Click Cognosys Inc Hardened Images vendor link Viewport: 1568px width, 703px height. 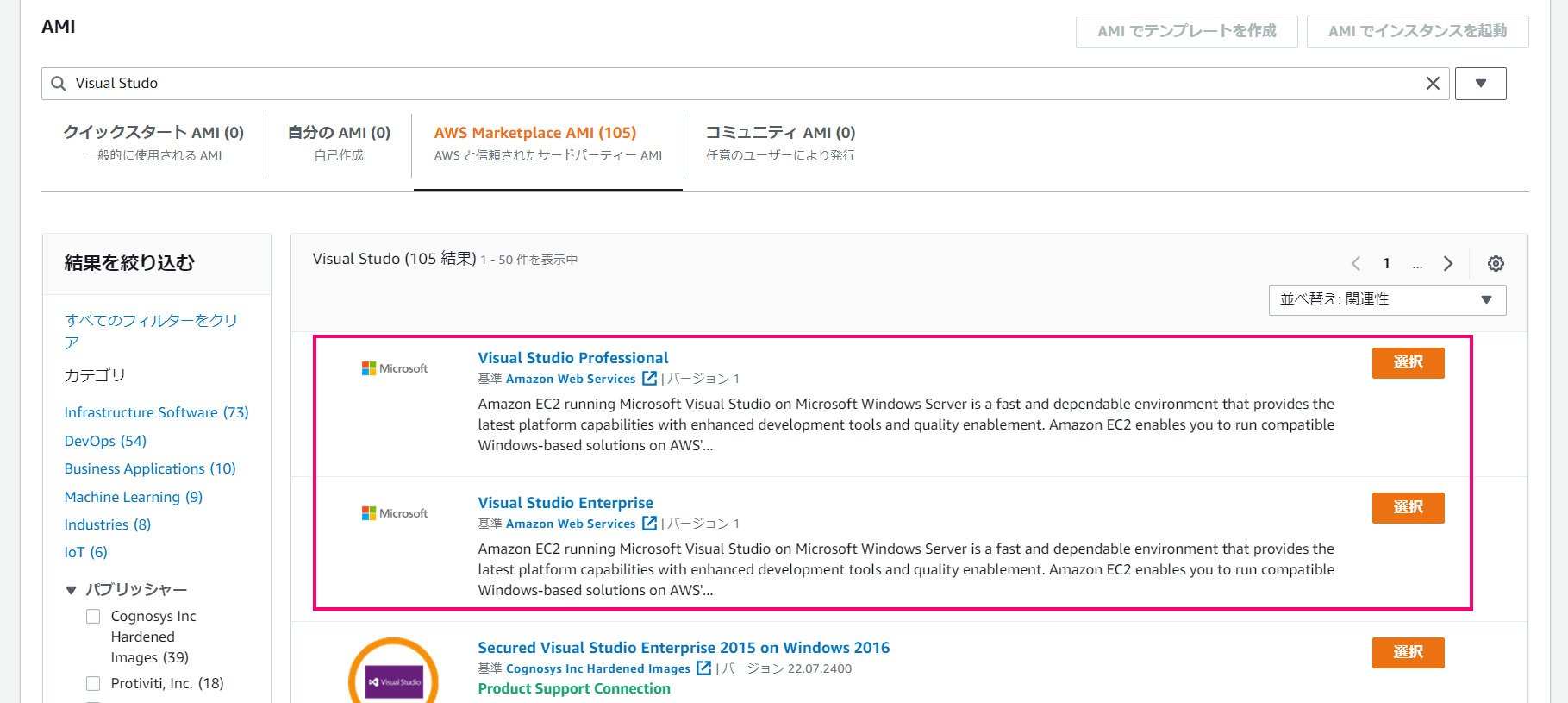(598, 668)
